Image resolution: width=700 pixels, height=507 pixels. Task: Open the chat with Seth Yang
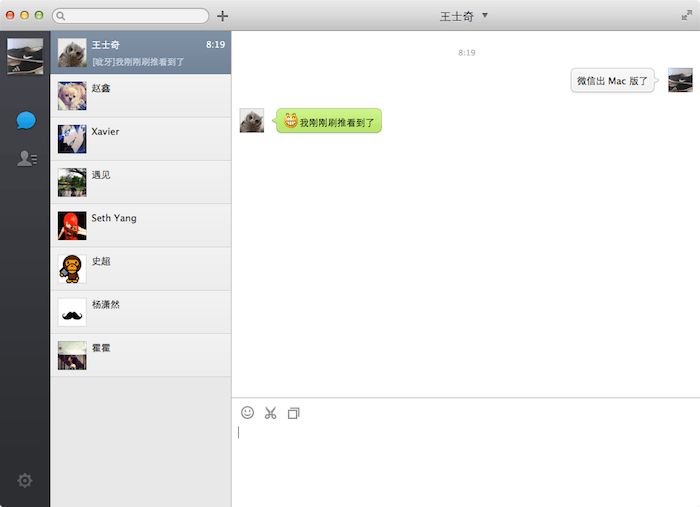click(141, 226)
